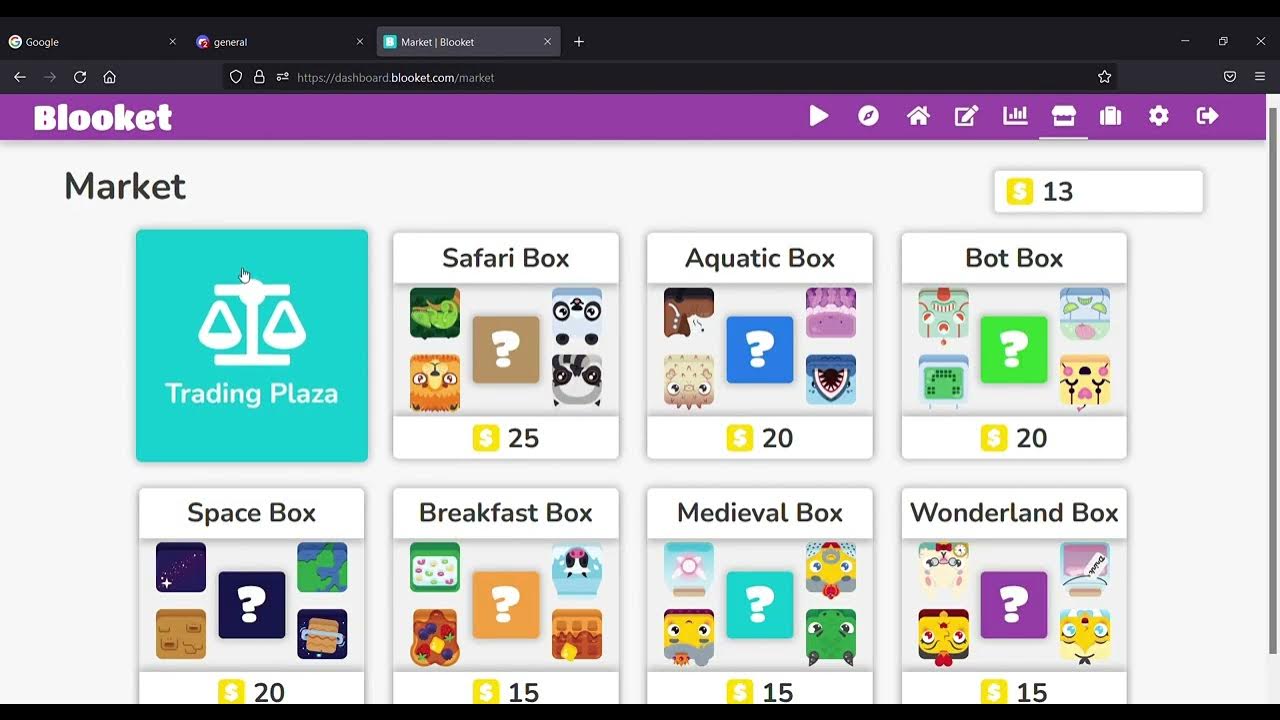Screen dimensions: 1280x720
Task: Click the Safari Box title
Action: (x=506, y=258)
